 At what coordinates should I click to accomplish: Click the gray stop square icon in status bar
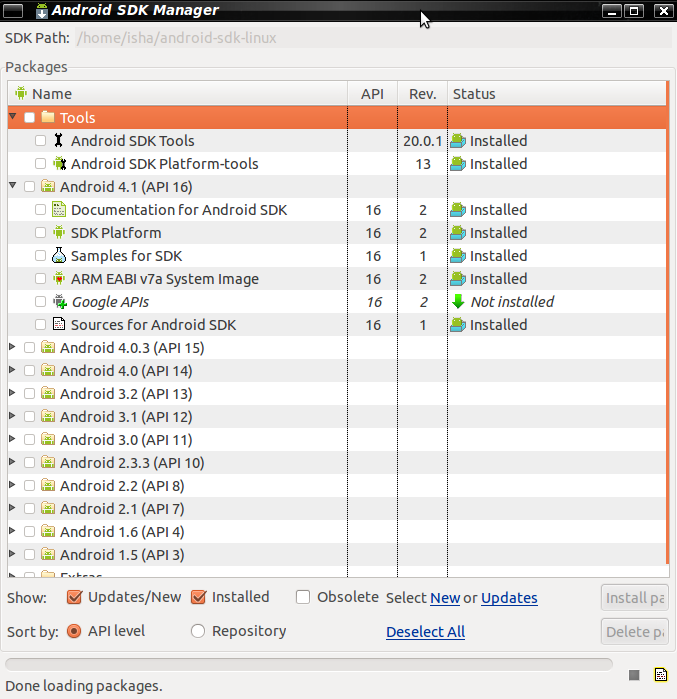[x=634, y=675]
